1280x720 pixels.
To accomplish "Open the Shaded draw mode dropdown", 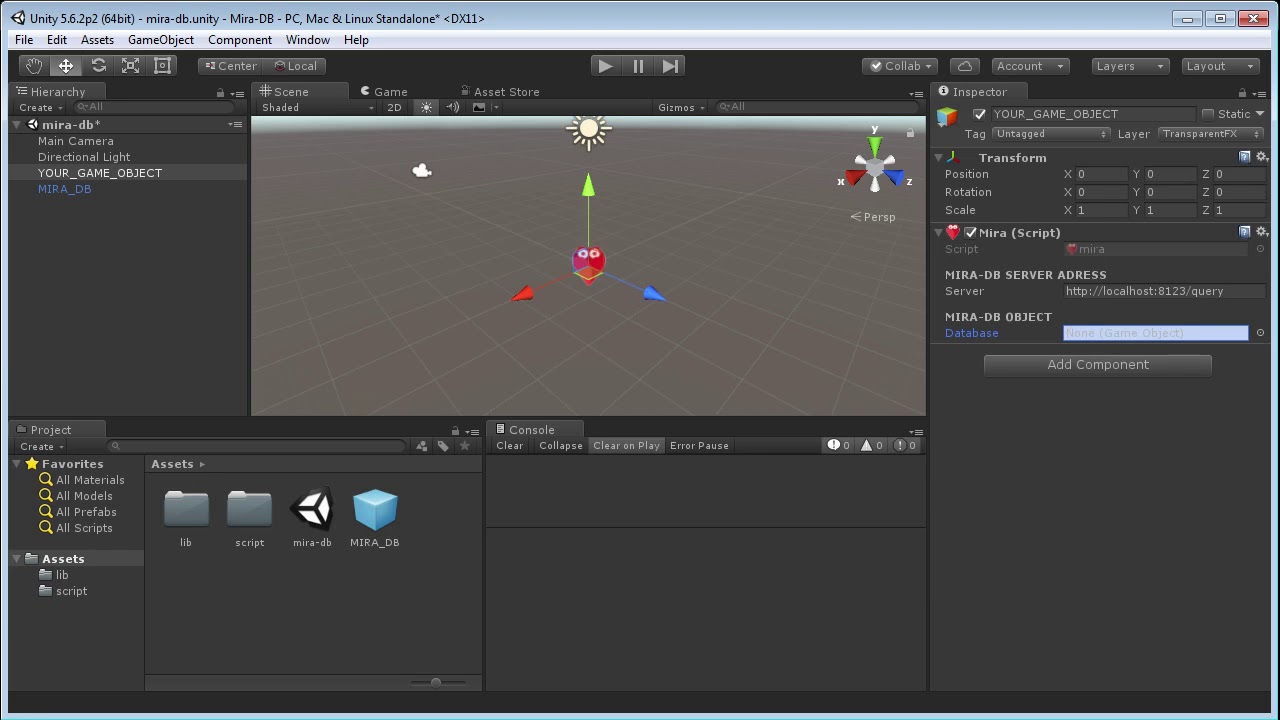I will pyautogui.click(x=316, y=107).
